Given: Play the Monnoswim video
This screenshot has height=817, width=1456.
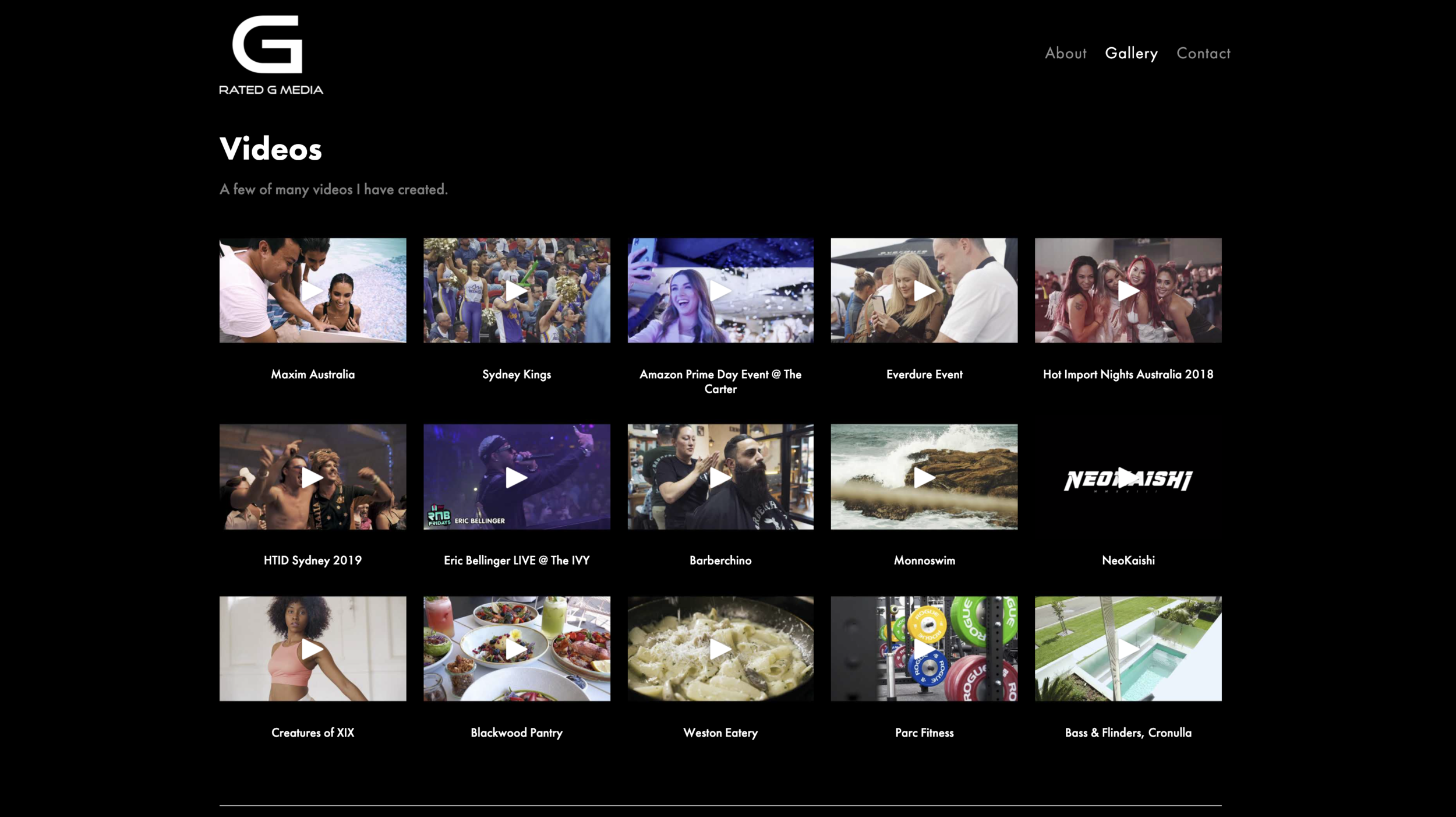Looking at the screenshot, I should click(924, 477).
